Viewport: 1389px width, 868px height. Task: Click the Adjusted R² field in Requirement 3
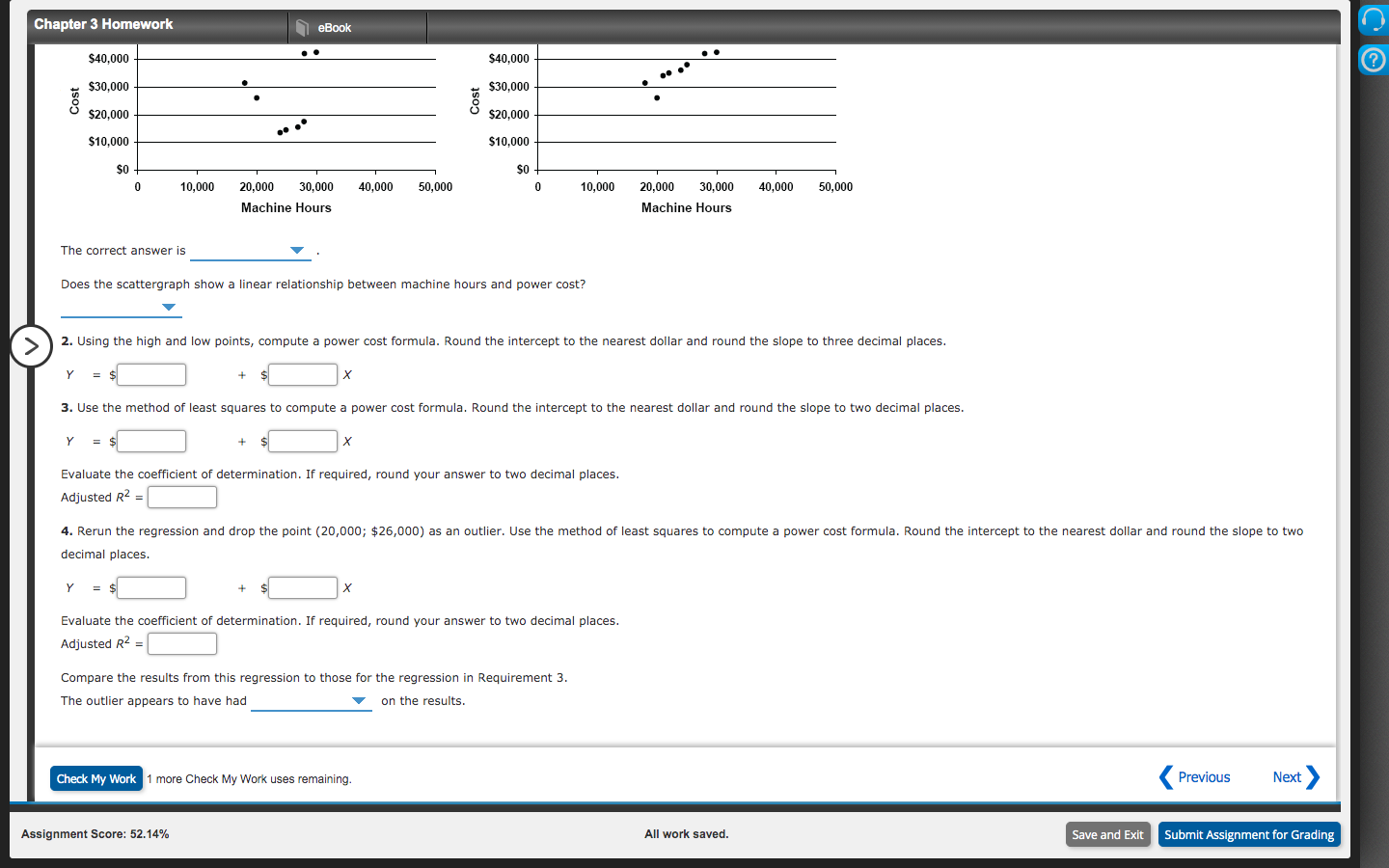tap(182, 497)
